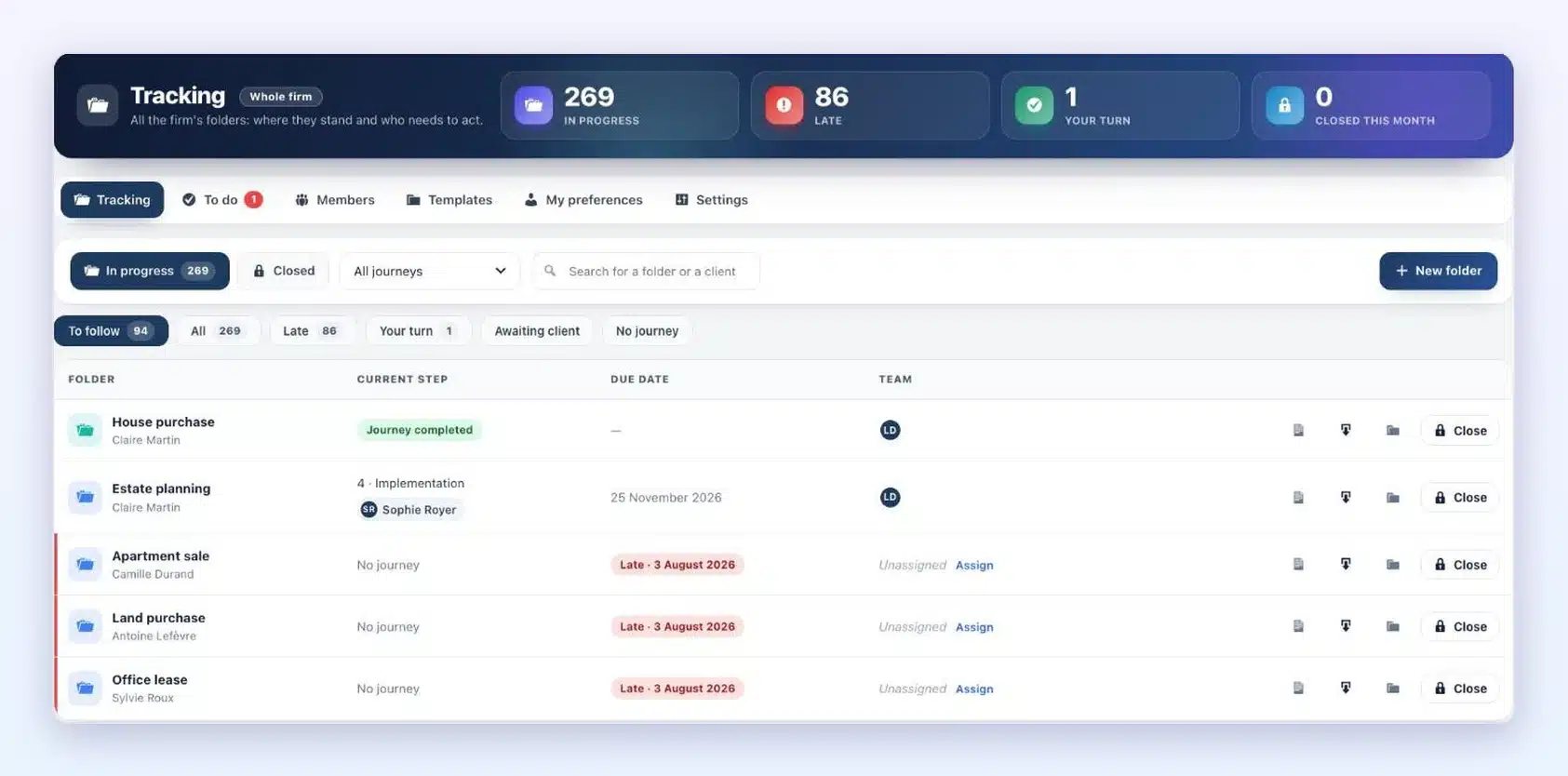
Task: Open document icon in Apartment sale row
Action: 1298,564
